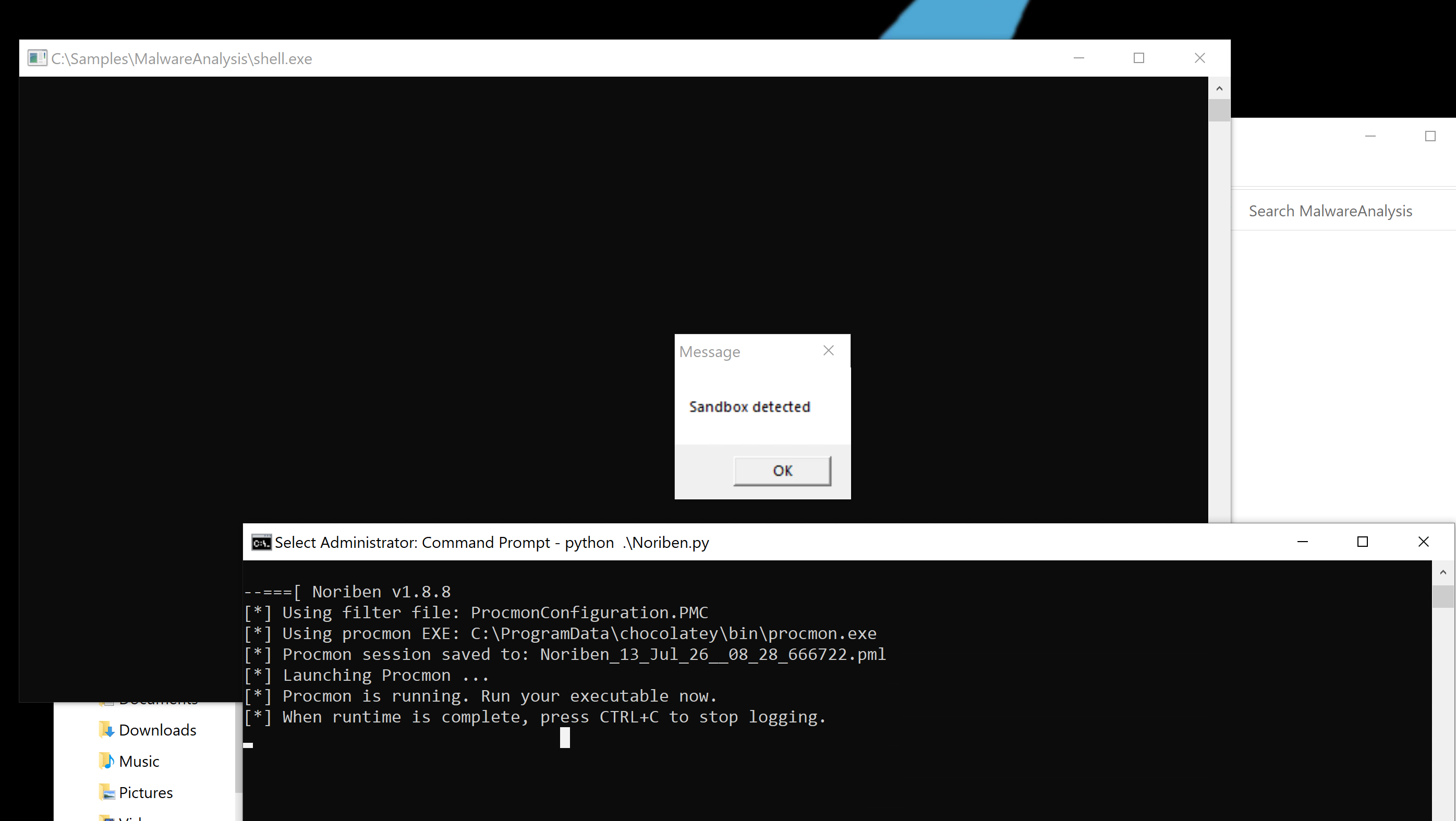Image resolution: width=1456 pixels, height=821 pixels.
Task: Click the 'press CTRL+C to stop logging' line
Action: click(x=535, y=718)
